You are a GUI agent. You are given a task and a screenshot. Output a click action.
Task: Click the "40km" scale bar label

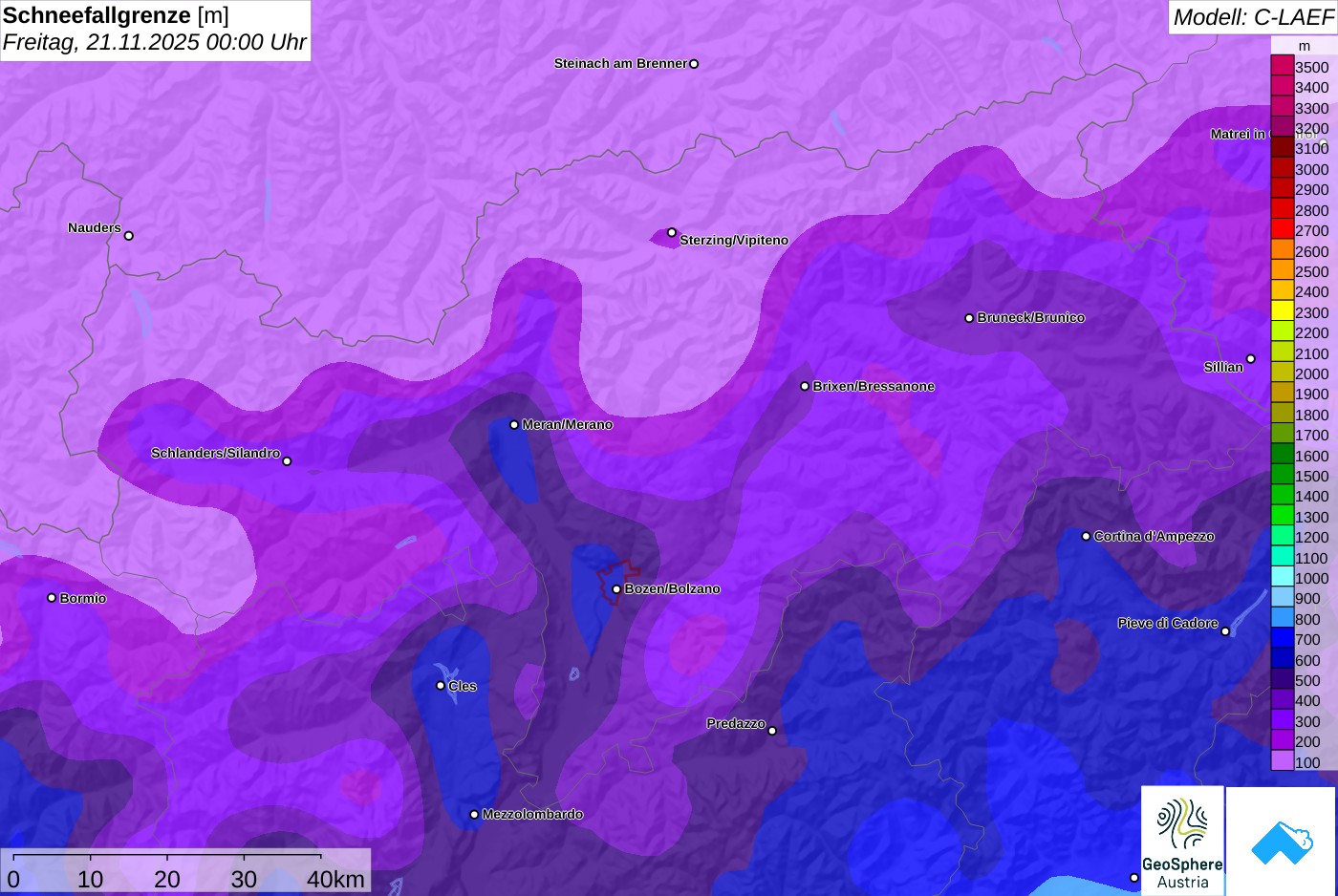336,880
